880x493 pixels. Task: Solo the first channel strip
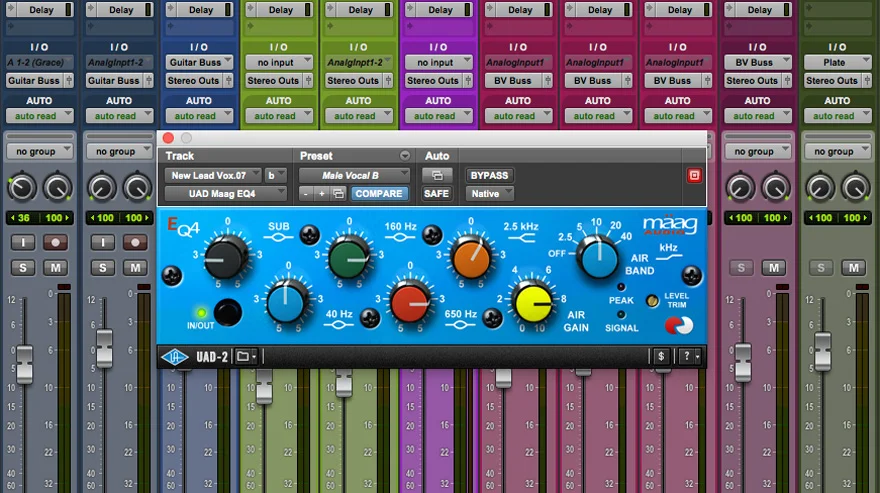coord(23,268)
